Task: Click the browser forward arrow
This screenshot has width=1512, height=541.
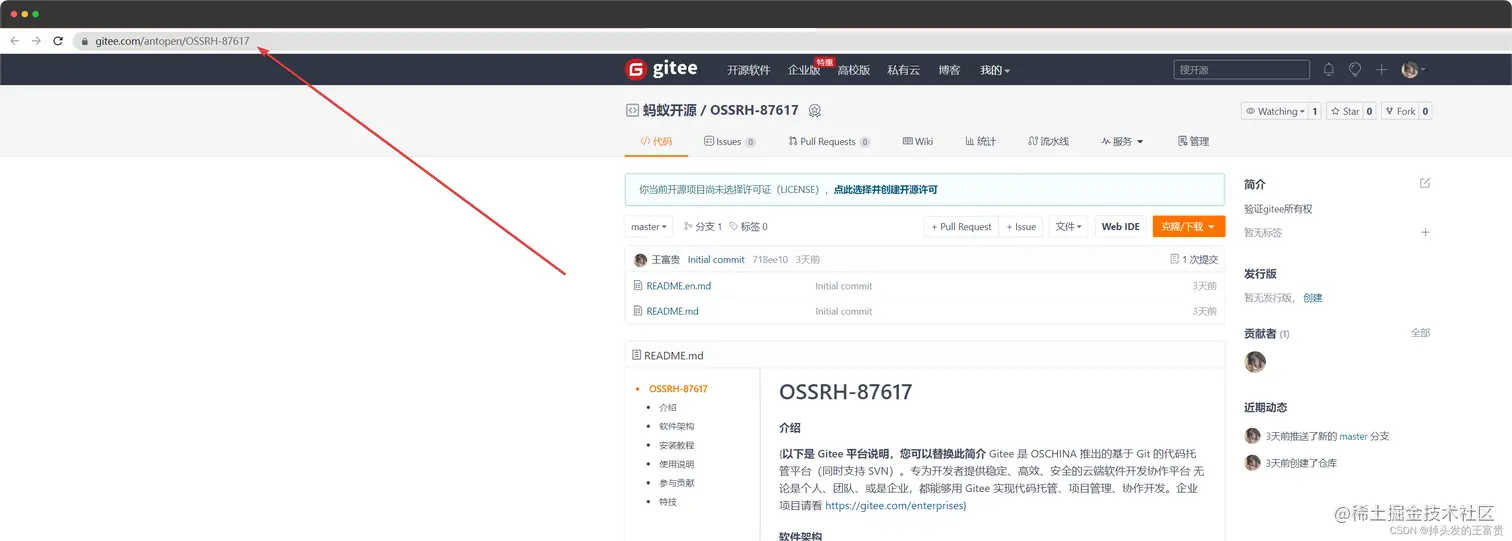Action: pos(36,41)
